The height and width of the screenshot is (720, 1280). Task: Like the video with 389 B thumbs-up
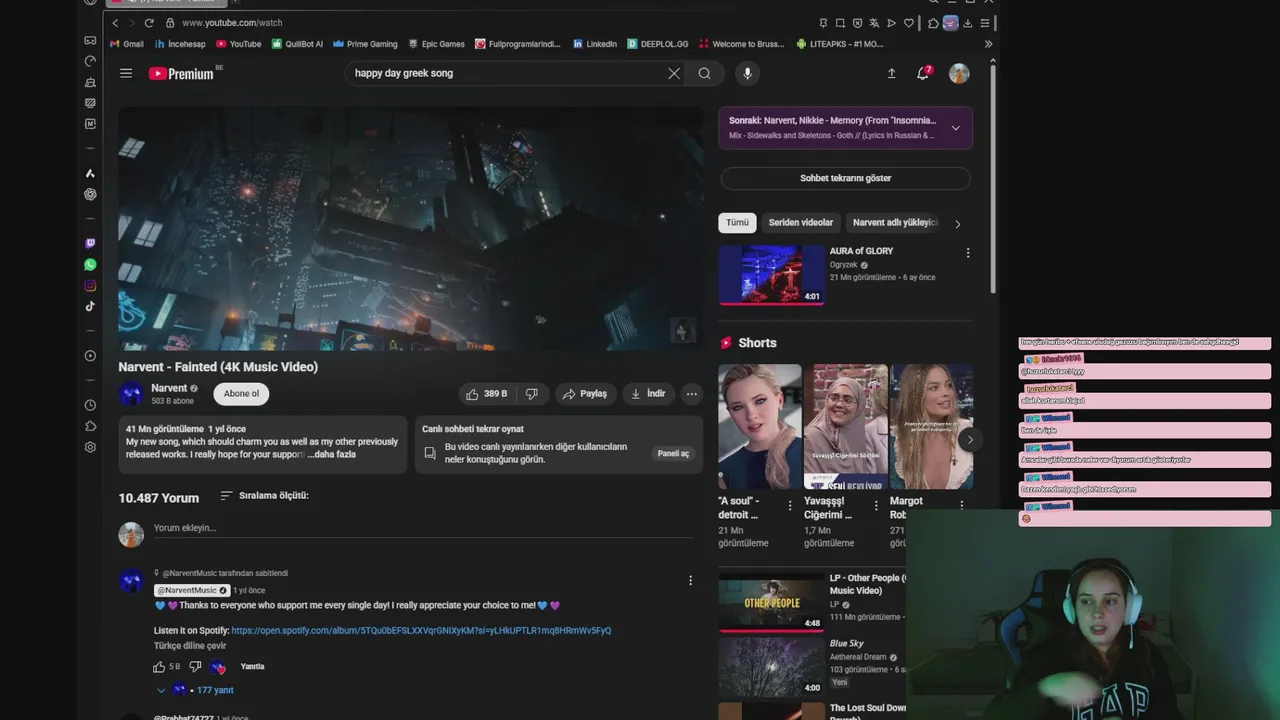(487, 394)
